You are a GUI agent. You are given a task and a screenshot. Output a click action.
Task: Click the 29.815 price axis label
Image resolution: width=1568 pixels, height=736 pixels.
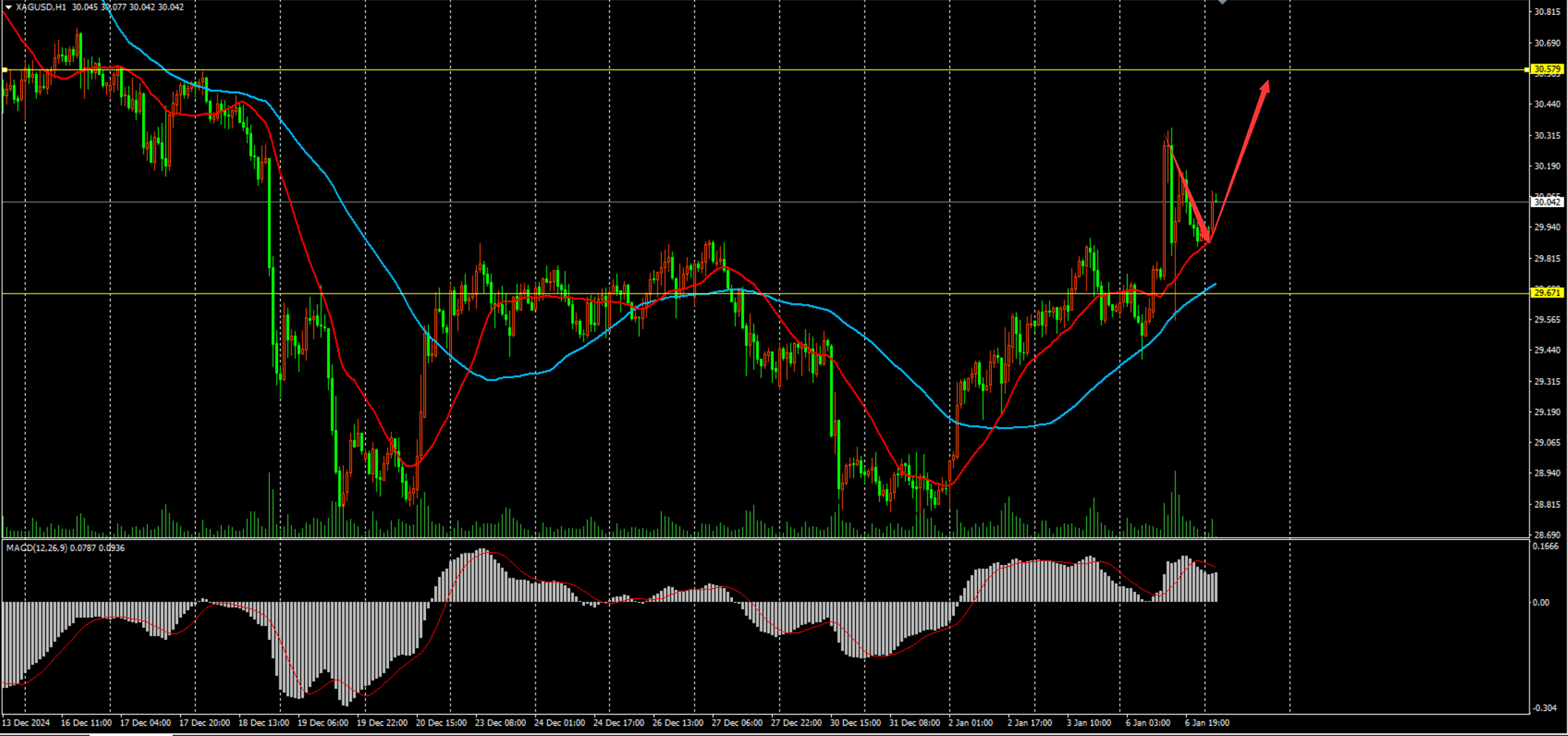coord(1547,258)
